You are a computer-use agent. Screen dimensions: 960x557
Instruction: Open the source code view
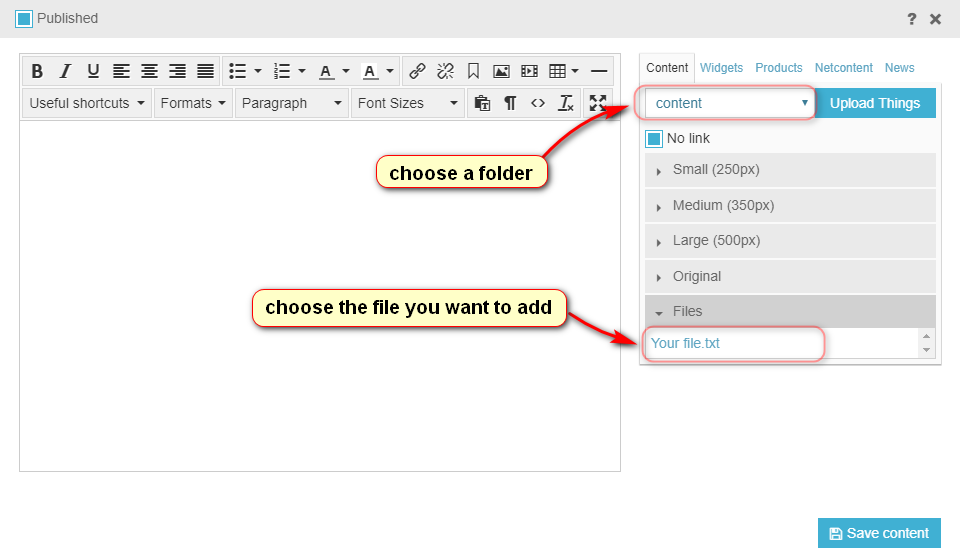[538, 103]
